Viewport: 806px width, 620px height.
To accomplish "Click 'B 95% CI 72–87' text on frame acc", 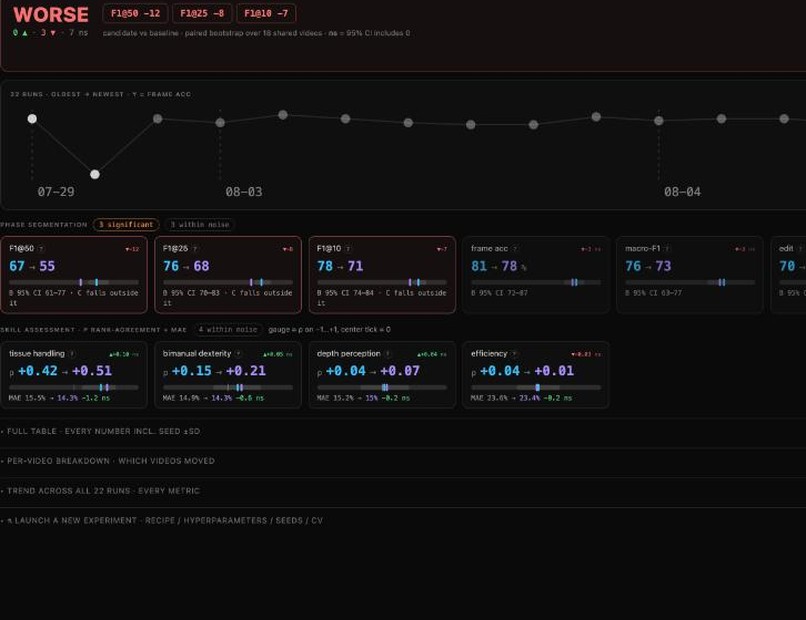I will [499, 293].
